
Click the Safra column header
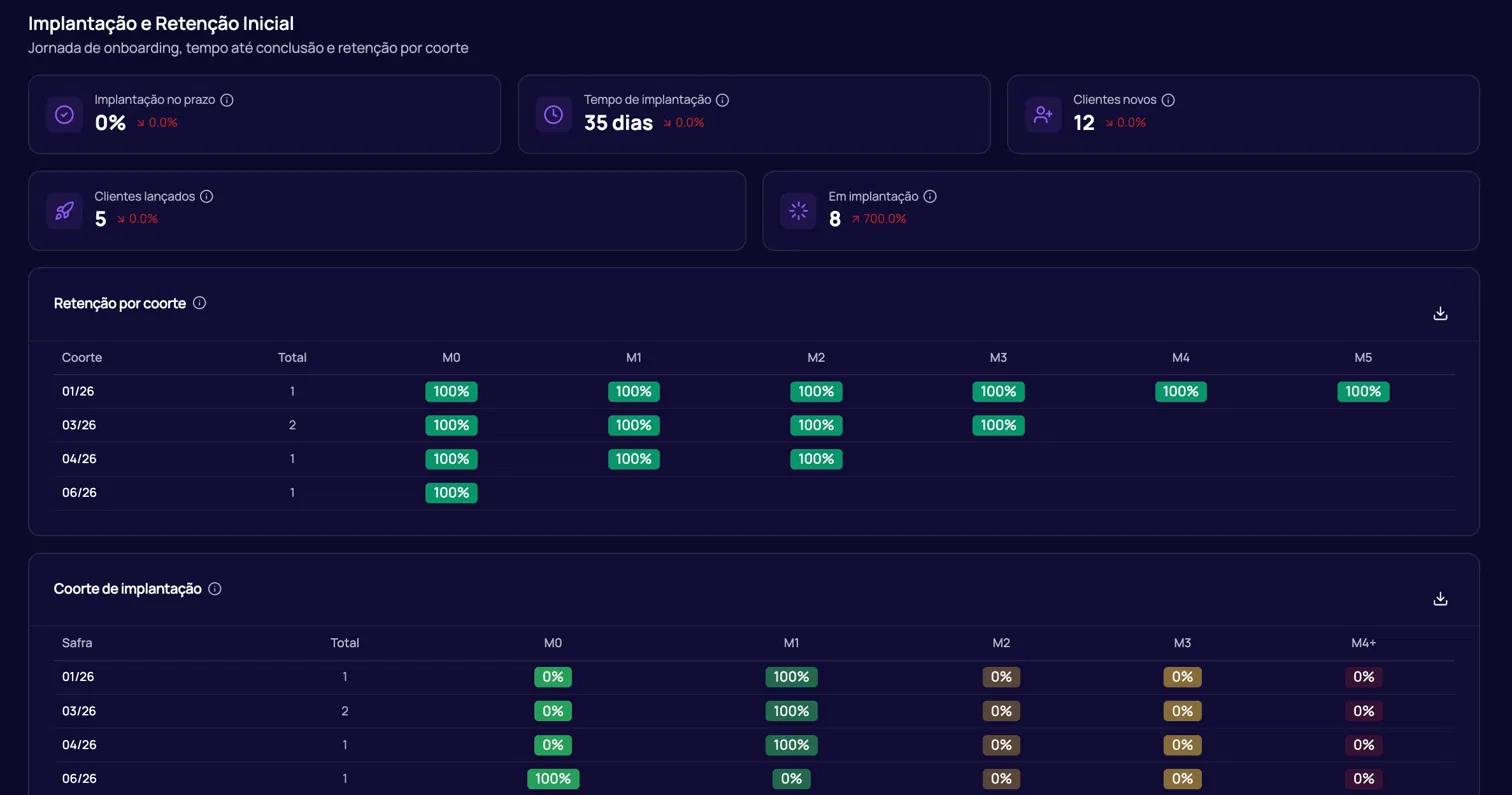click(77, 643)
